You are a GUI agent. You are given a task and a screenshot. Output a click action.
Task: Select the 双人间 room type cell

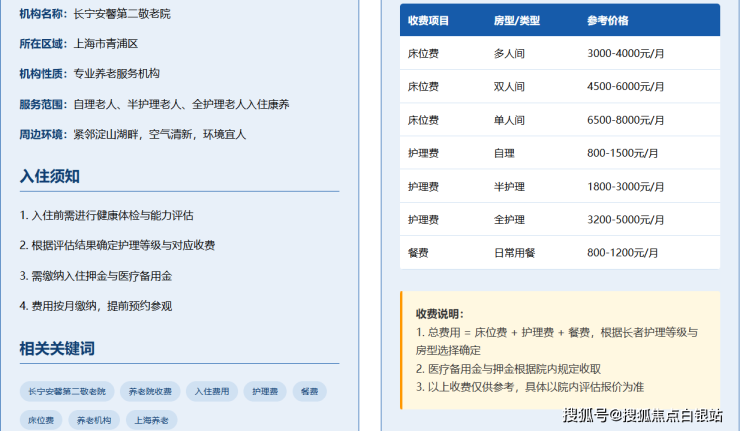coord(509,87)
